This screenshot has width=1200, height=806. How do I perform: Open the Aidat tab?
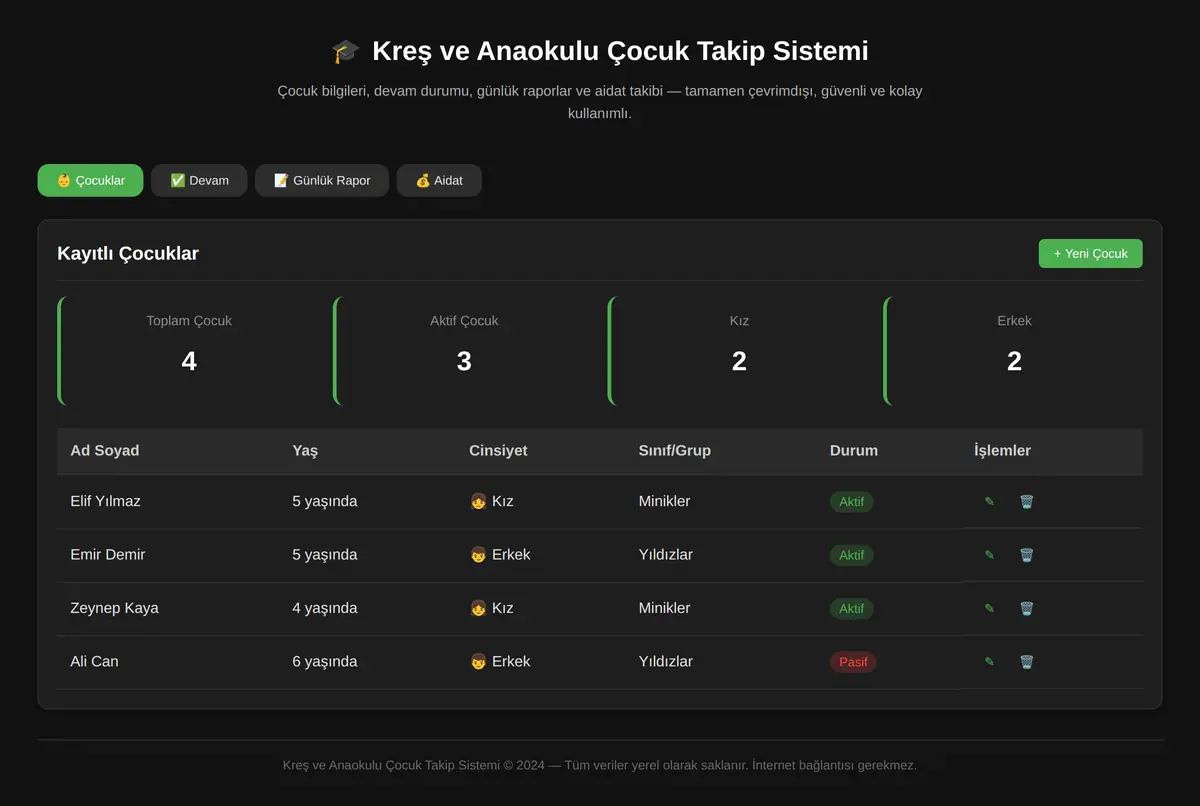pos(439,181)
